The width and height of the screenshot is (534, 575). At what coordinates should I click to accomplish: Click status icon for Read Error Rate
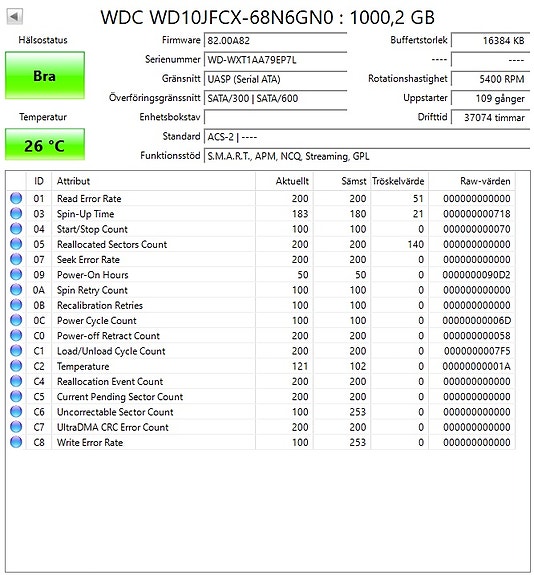coord(16,198)
